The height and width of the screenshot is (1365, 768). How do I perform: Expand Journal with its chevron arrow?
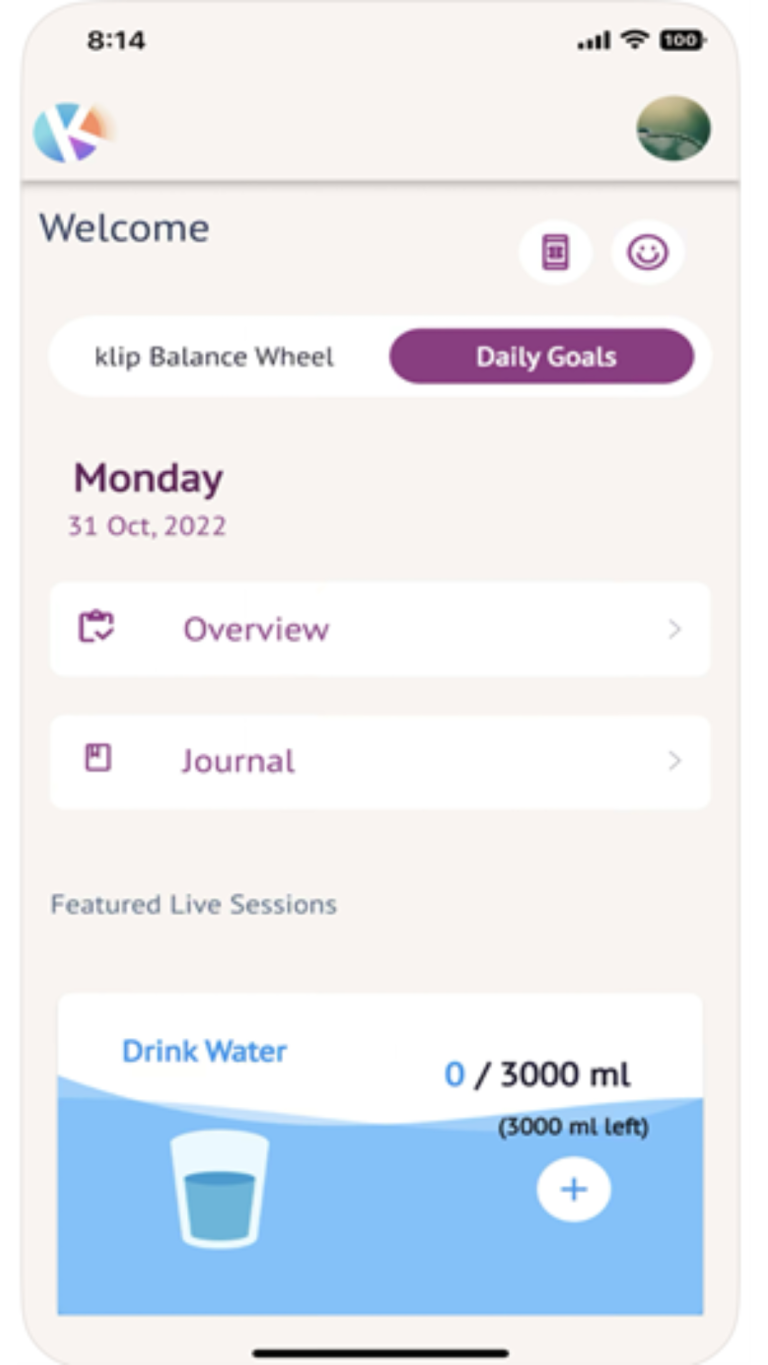pyautogui.click(x=675, y=761)
